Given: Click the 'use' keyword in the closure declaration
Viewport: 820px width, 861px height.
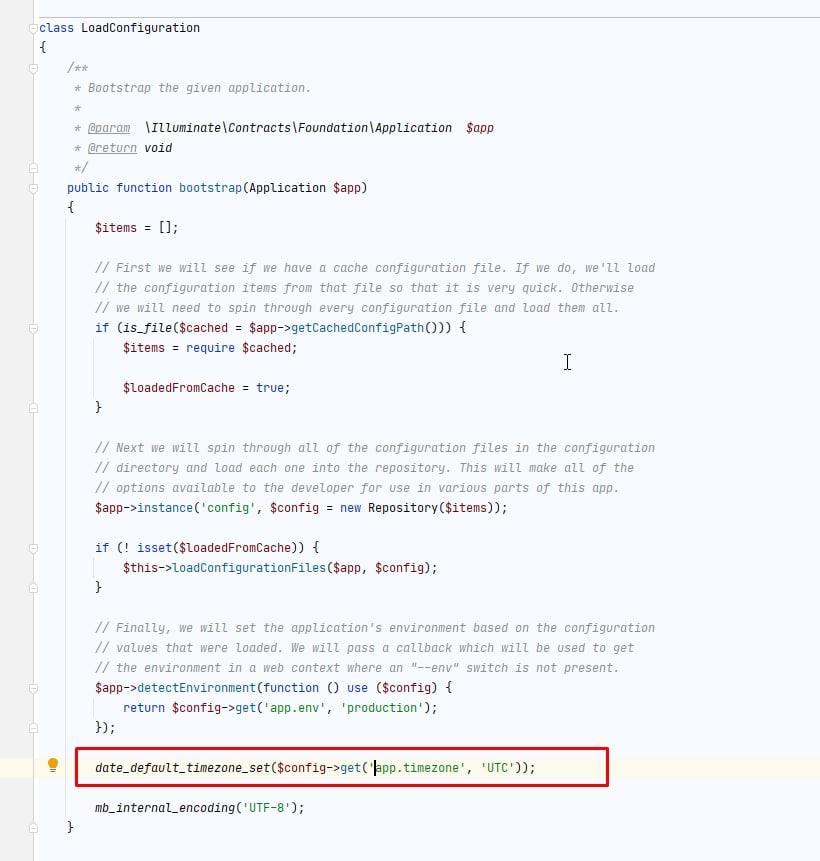Looking at the screenshot, I should click(x=357, y=688).
